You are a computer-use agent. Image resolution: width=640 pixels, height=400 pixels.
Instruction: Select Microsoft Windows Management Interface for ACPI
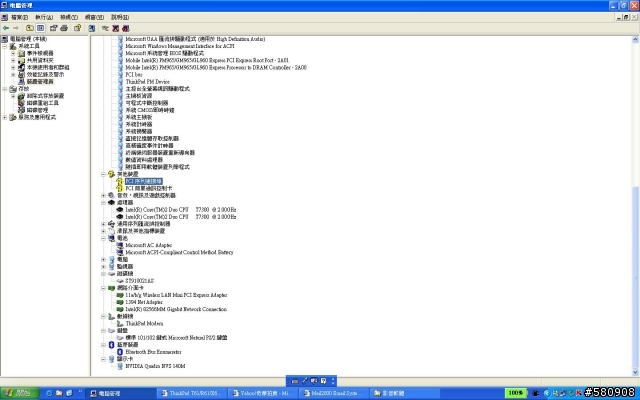point(180,46)
